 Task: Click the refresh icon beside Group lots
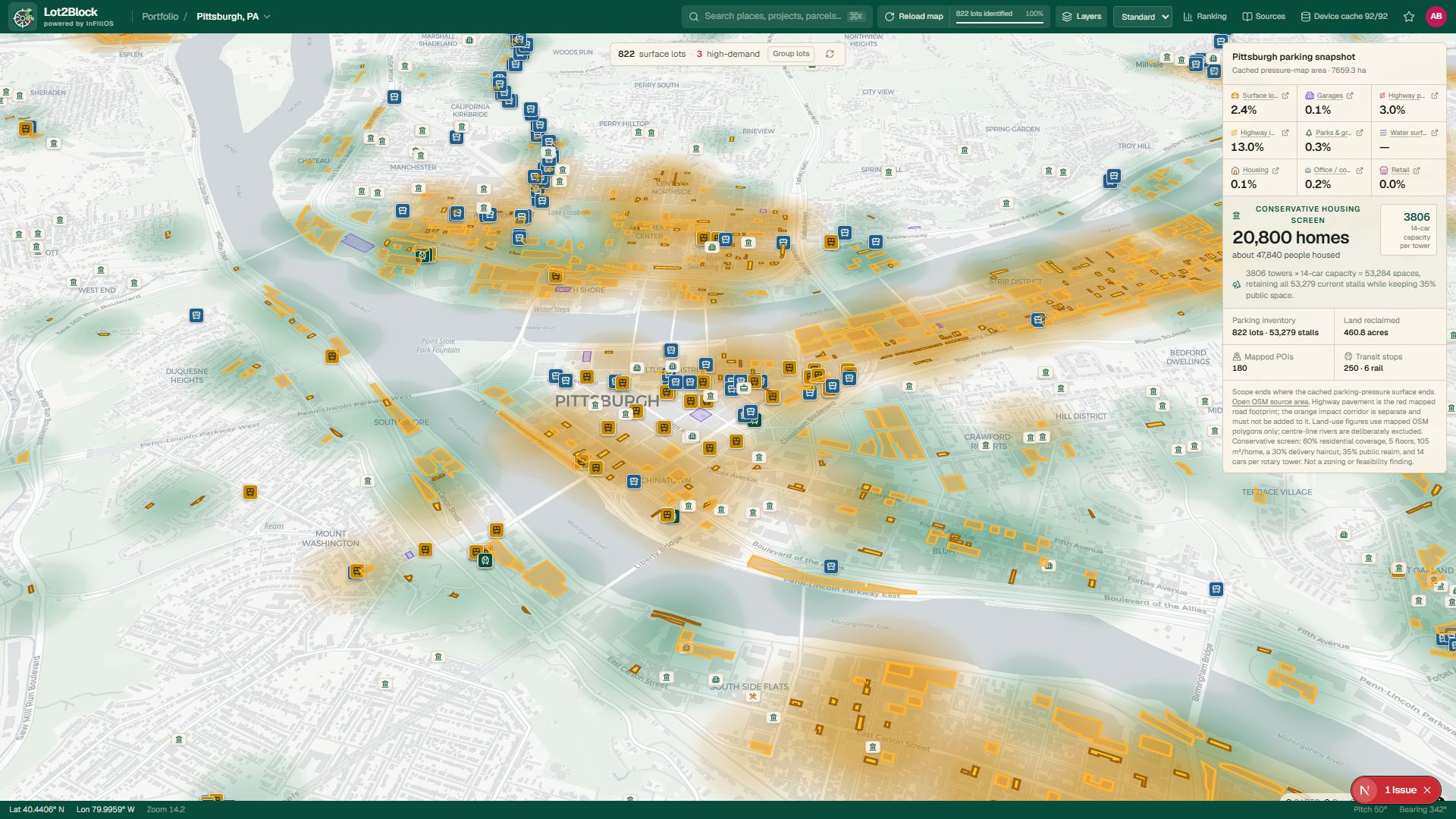pyautogui.click(x=830, y=54)
